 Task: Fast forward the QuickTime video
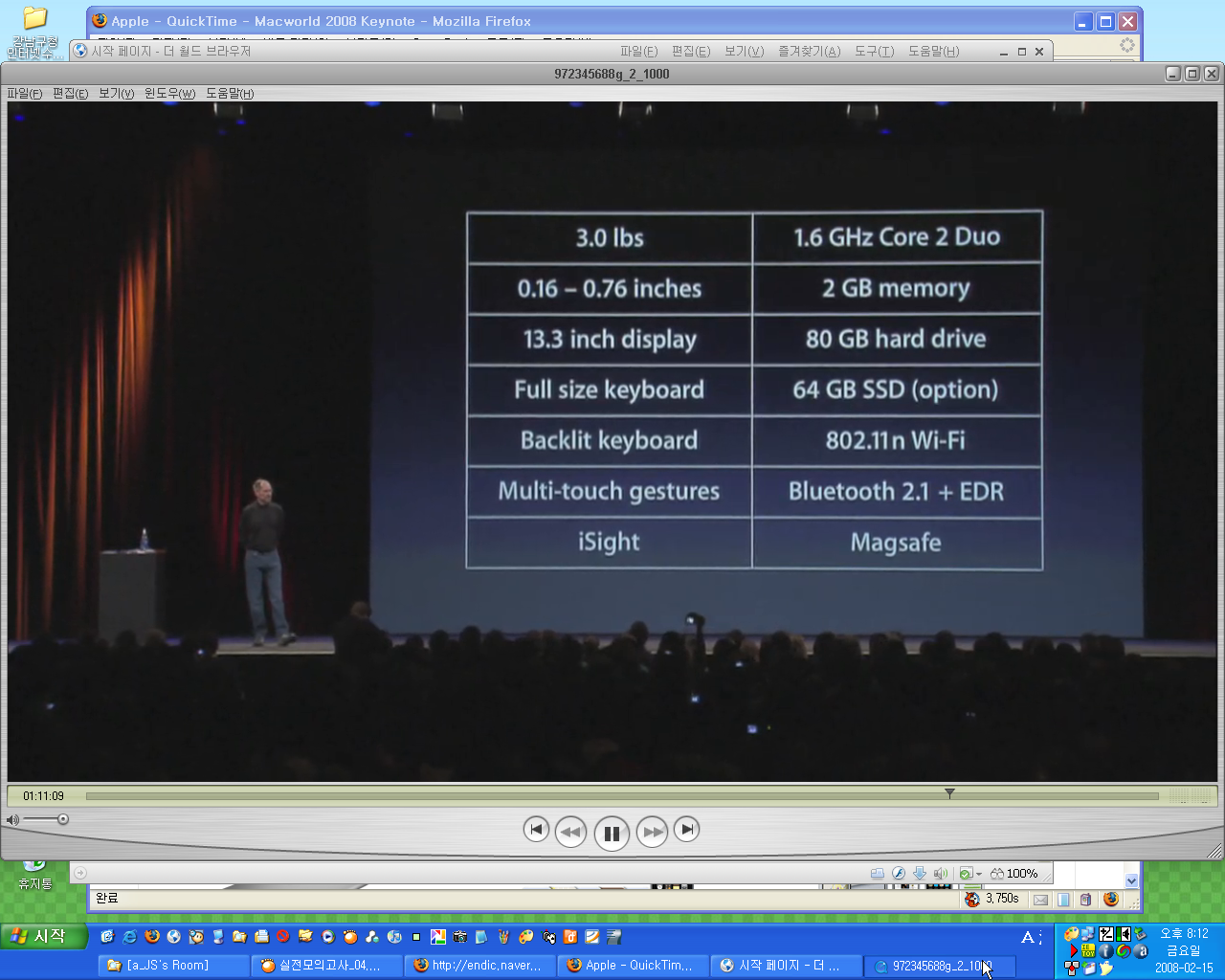(x=653, y=832)
